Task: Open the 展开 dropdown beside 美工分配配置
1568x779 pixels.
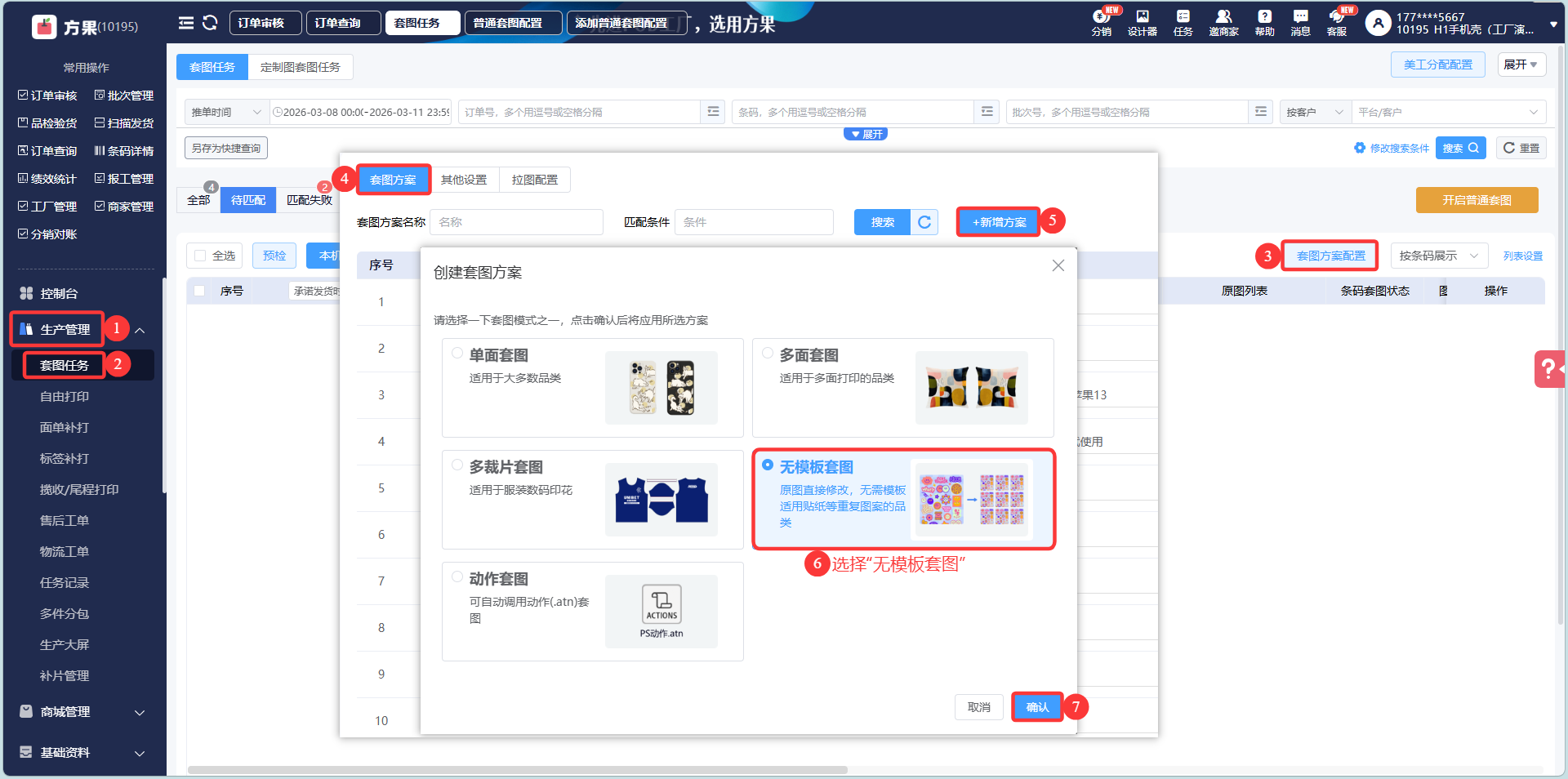Action: point(1521,65)
